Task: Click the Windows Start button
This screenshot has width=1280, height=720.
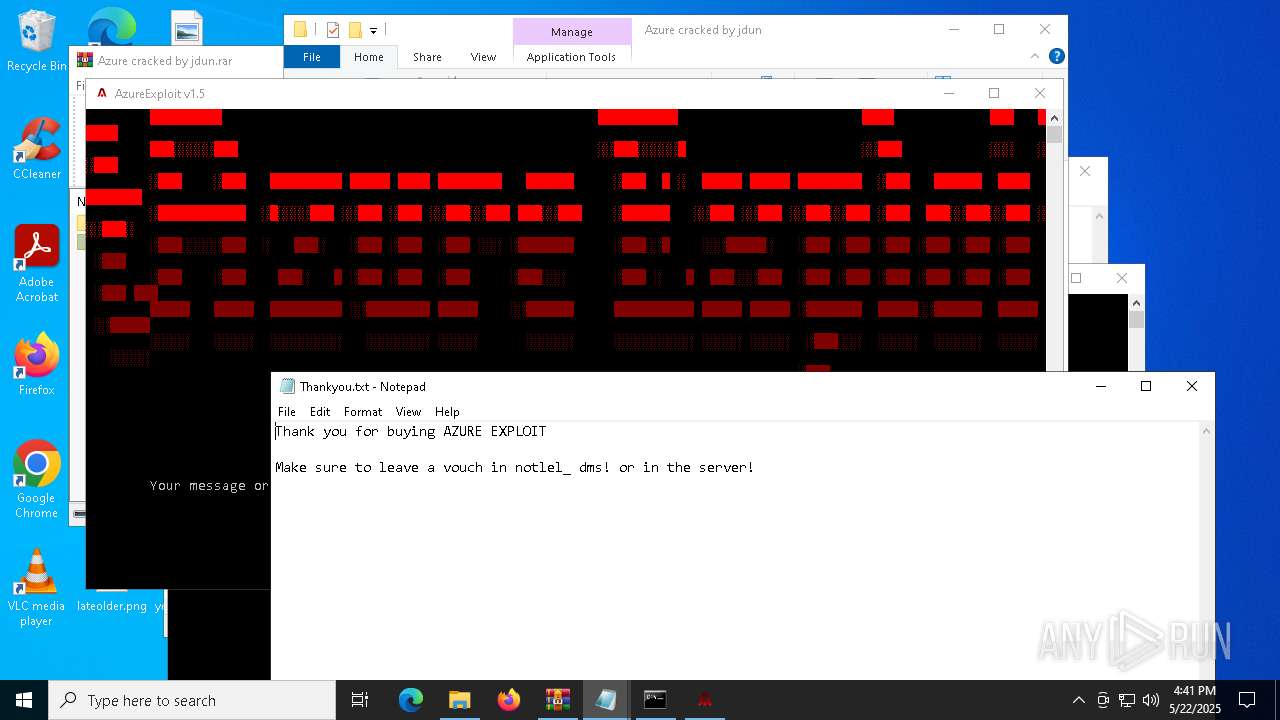Action: click(x=24, y=700)
